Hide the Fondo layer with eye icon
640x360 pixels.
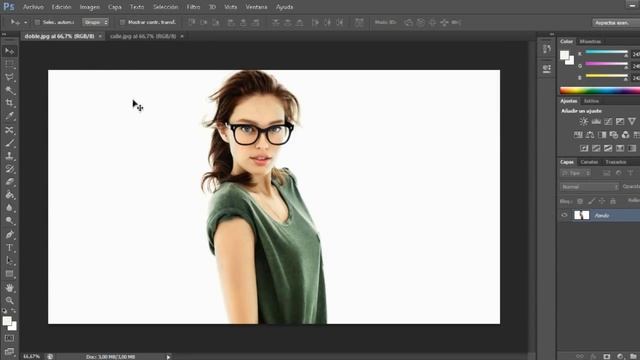tap(564, 215)
